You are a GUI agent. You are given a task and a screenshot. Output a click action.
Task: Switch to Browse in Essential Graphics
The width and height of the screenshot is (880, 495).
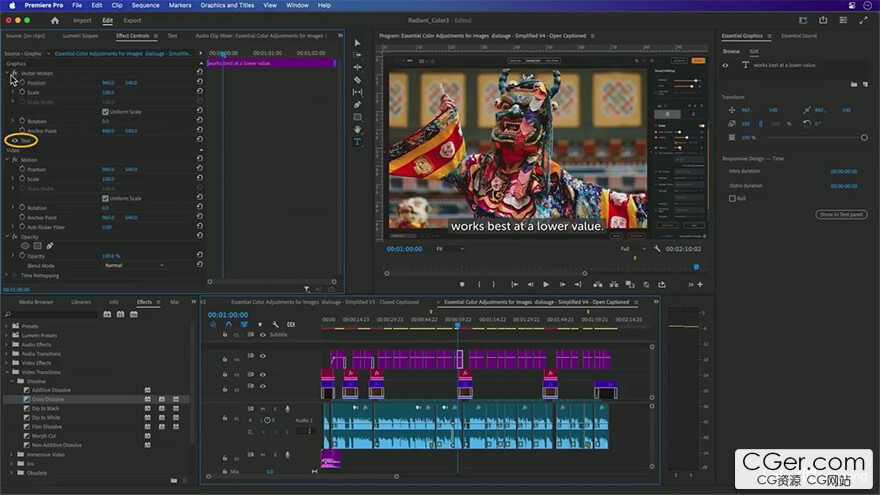pos(731,51)
